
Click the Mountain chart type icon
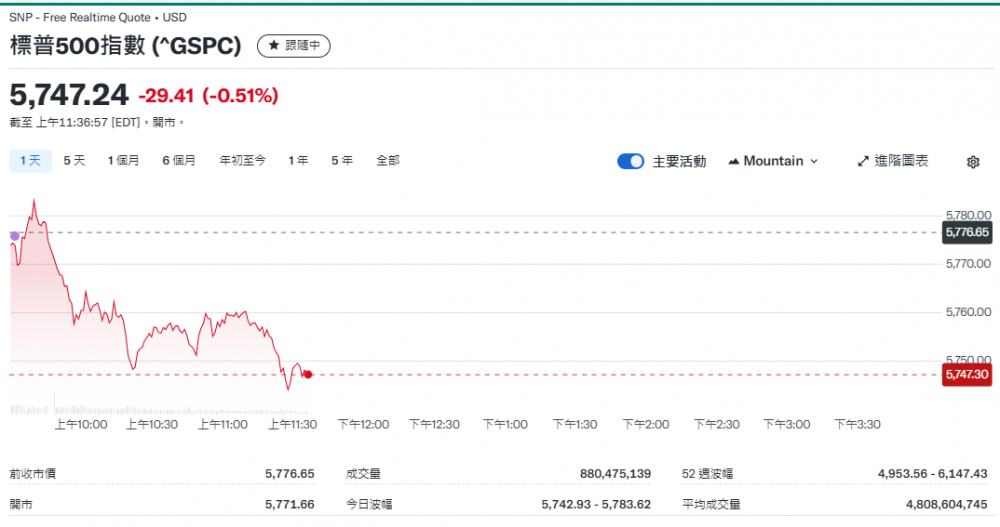tap(734, 161)
